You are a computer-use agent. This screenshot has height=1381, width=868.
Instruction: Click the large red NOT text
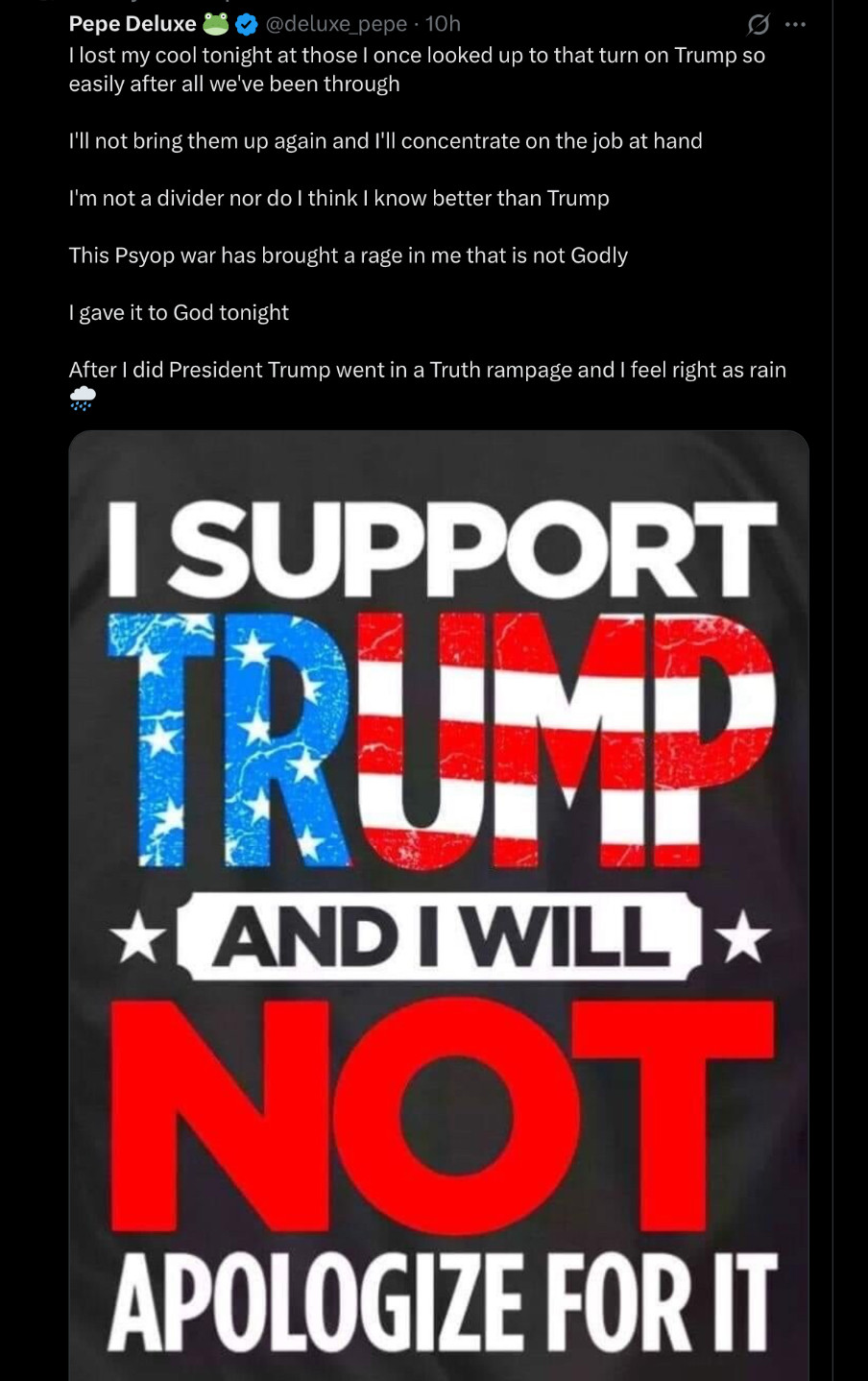[444, 1116]
